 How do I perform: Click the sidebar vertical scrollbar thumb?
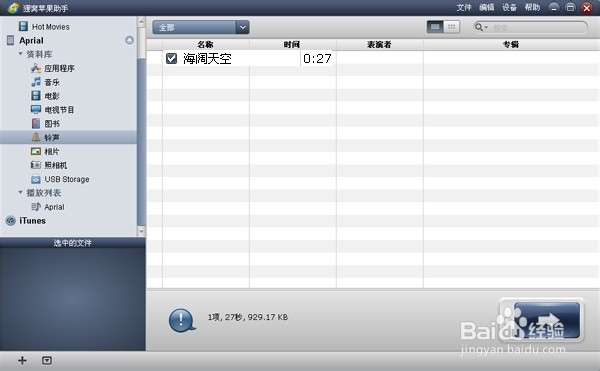click(x=141, y=142)
